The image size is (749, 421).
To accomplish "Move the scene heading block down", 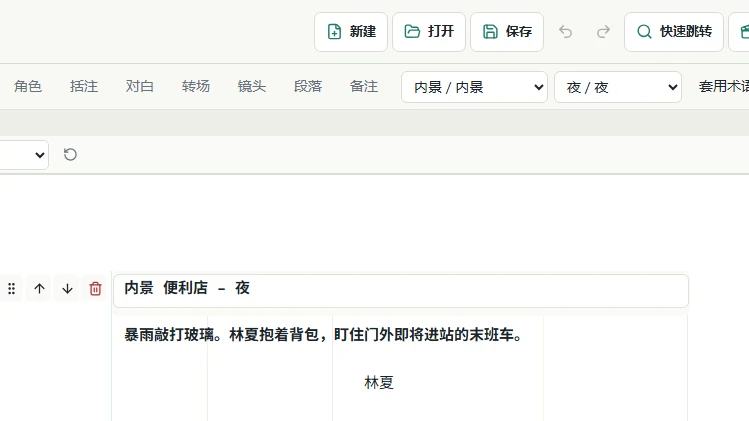I will coord(67,288).
